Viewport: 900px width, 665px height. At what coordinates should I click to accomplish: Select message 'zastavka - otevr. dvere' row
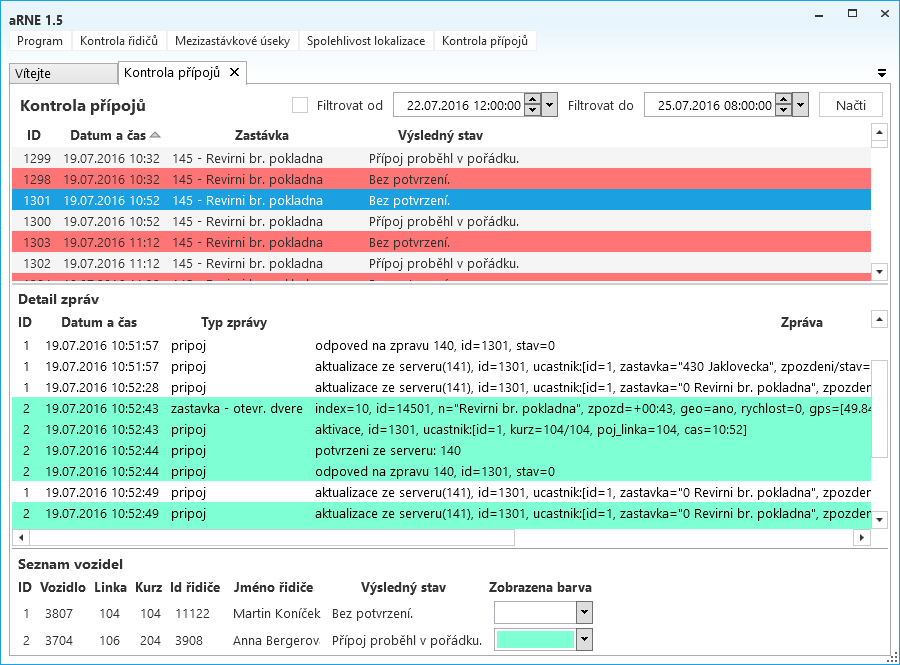point(441,409)
